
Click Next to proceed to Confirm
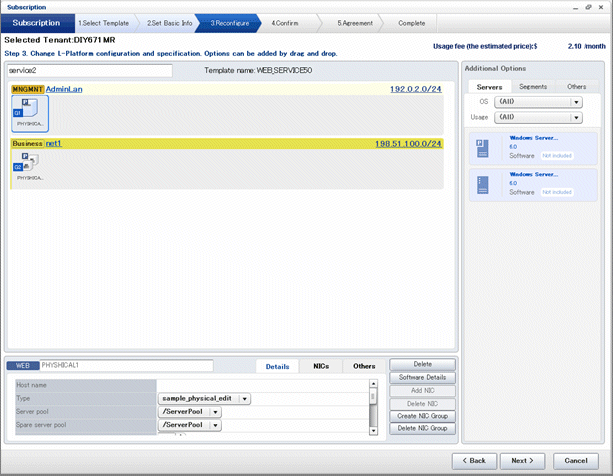(521, 461)
